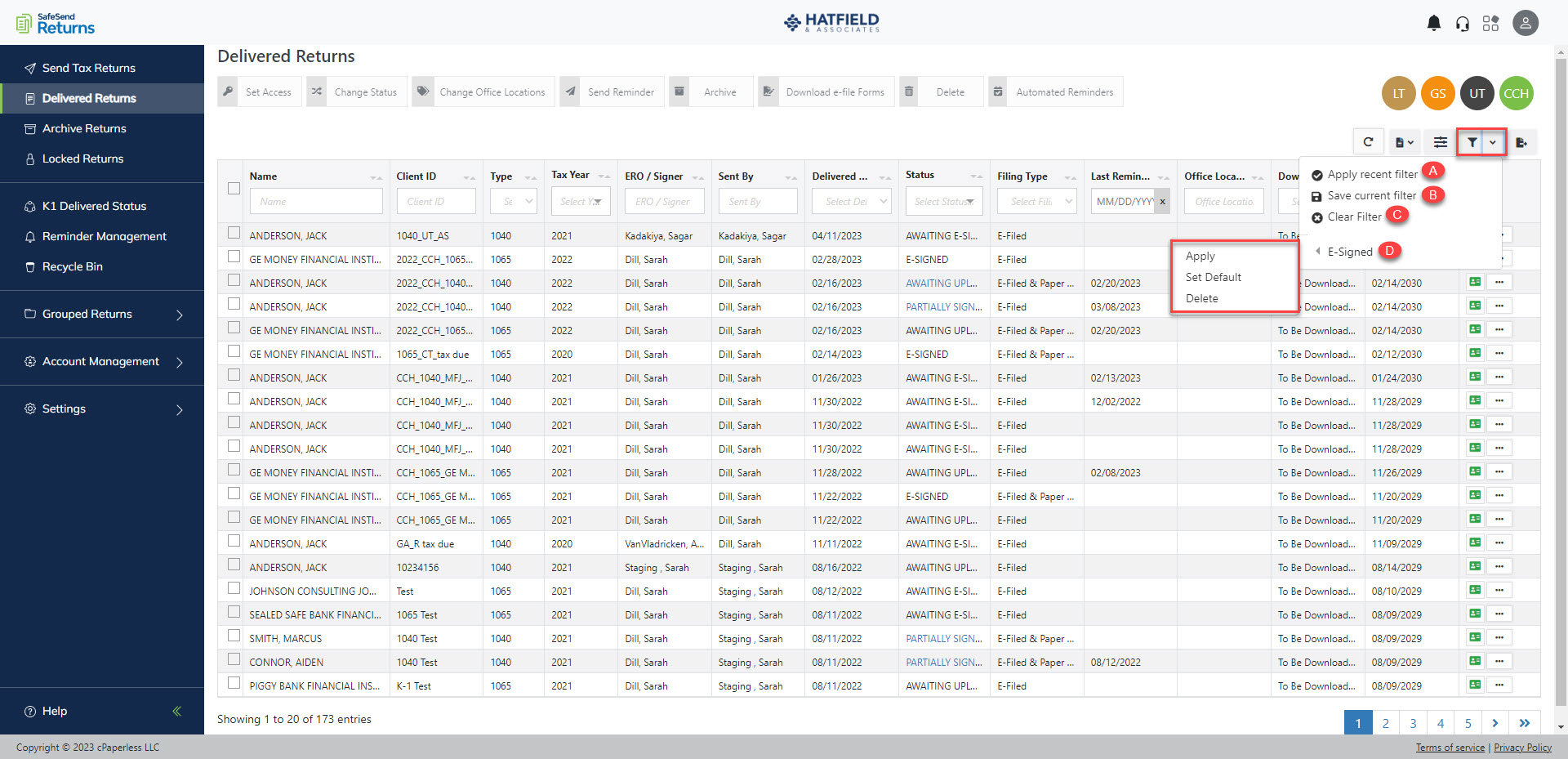Viewport: 1568px width, 759px height.
Task: Expand the saved filters dropdown arrow
Action: pyautogui.click(x=1492, y=141)
